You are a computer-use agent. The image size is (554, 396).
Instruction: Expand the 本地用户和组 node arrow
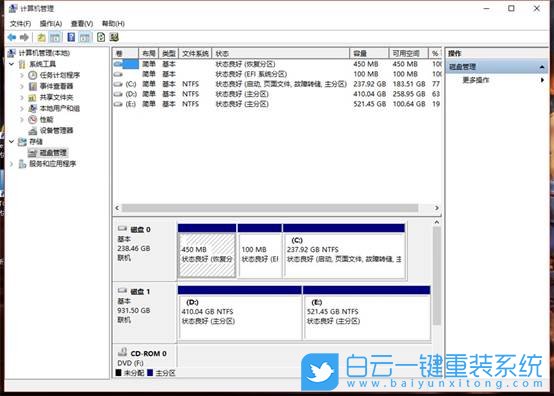pyautogui.click(x=22, y=108)
